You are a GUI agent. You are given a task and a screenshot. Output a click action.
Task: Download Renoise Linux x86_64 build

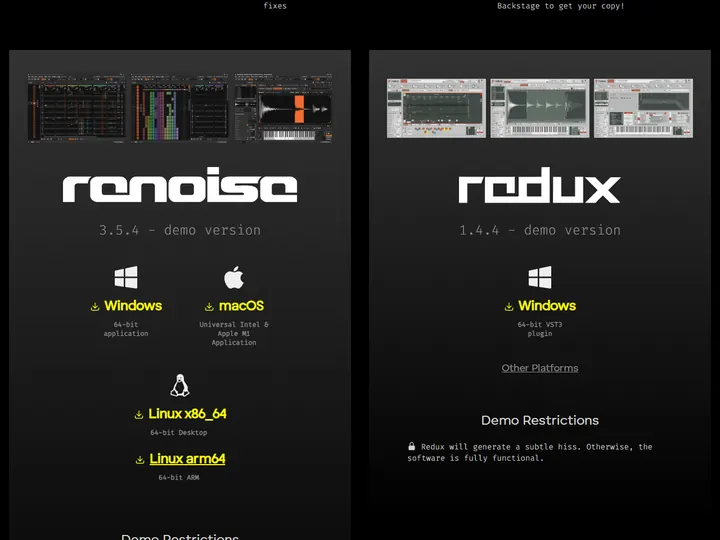click(x=187, y=414)
